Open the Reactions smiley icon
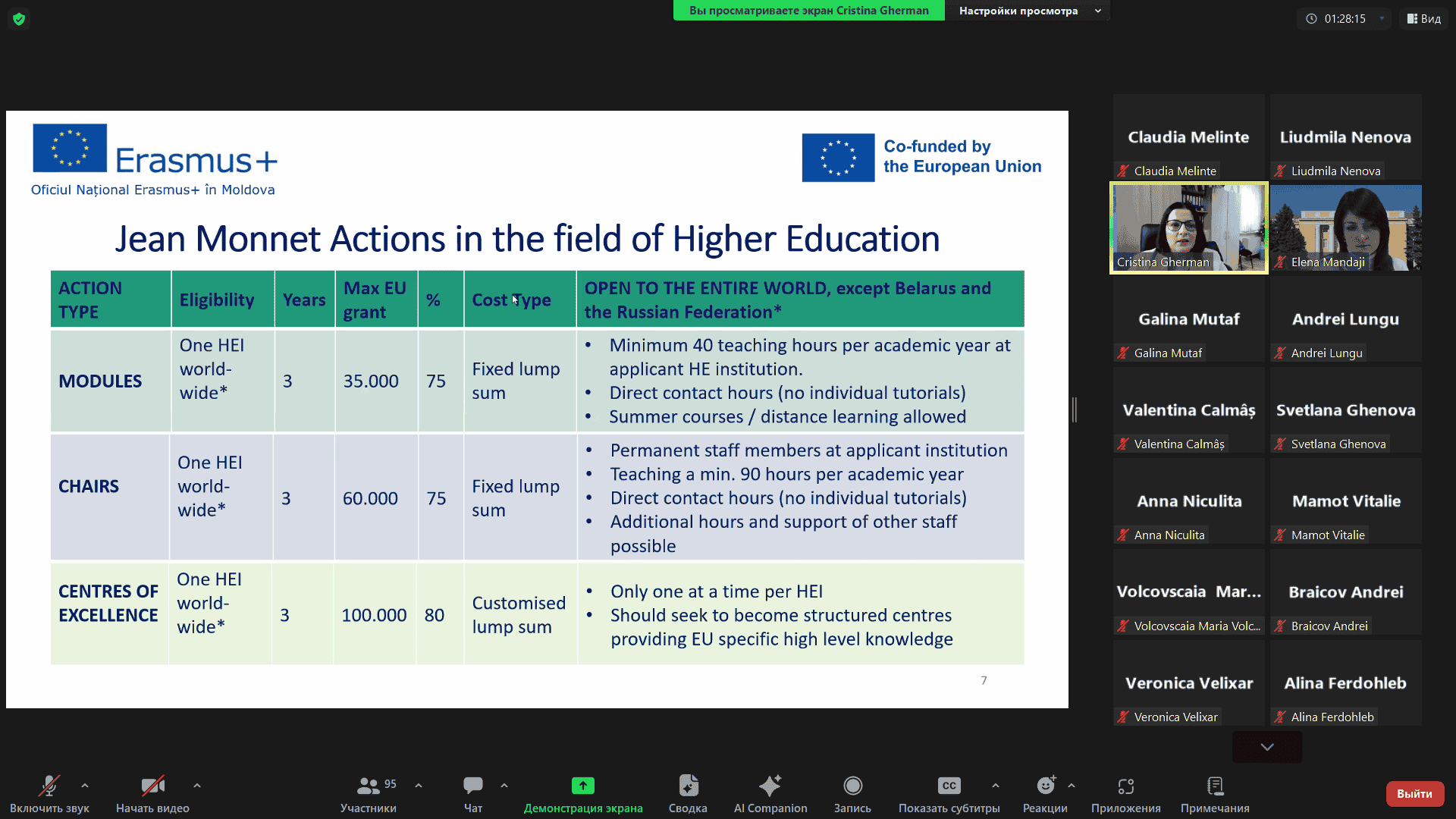Image resolution: width=1456 pixels, height=819 pixels. [x=1045, y=786]
